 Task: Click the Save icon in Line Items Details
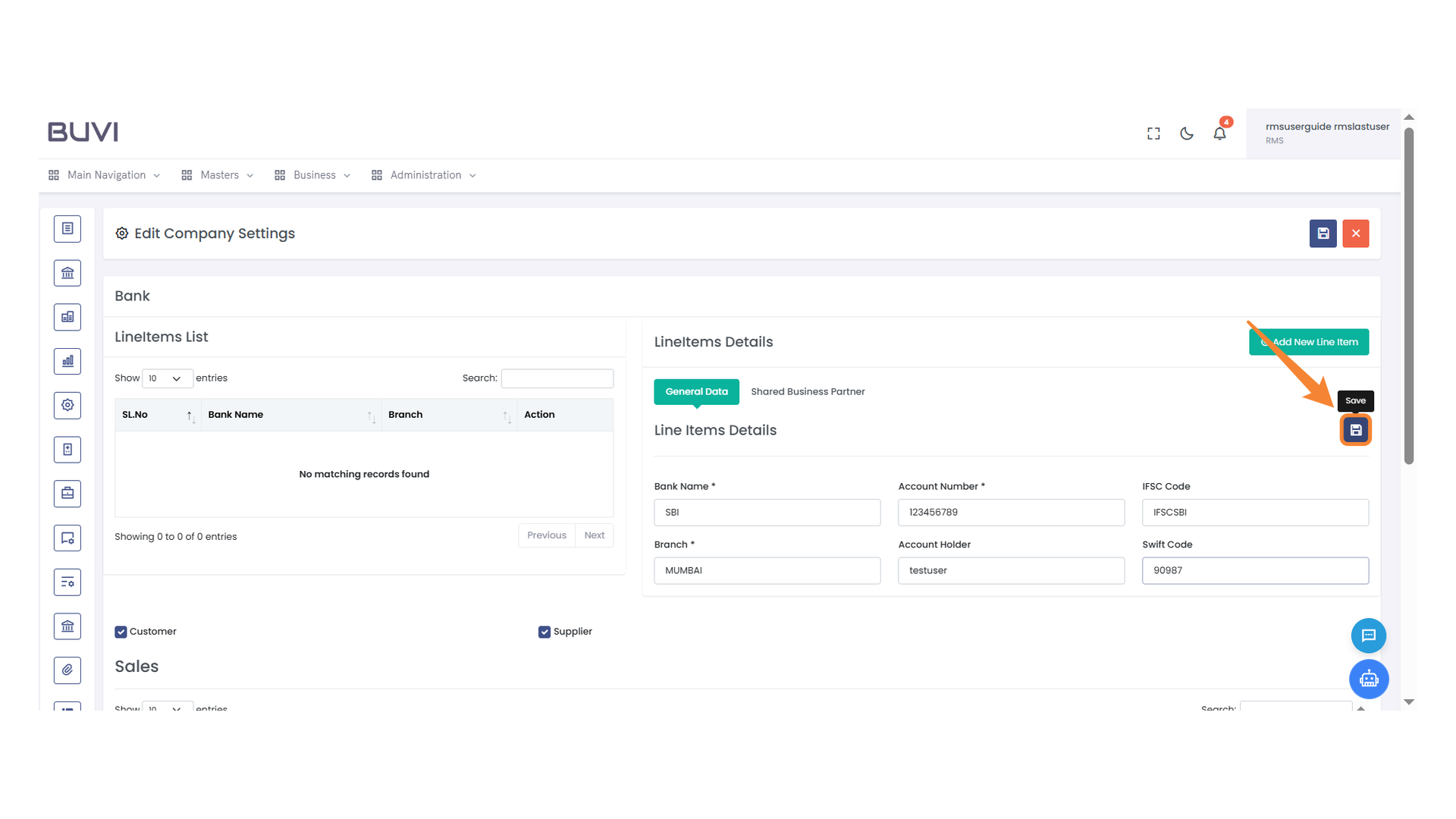point(1355,430)
